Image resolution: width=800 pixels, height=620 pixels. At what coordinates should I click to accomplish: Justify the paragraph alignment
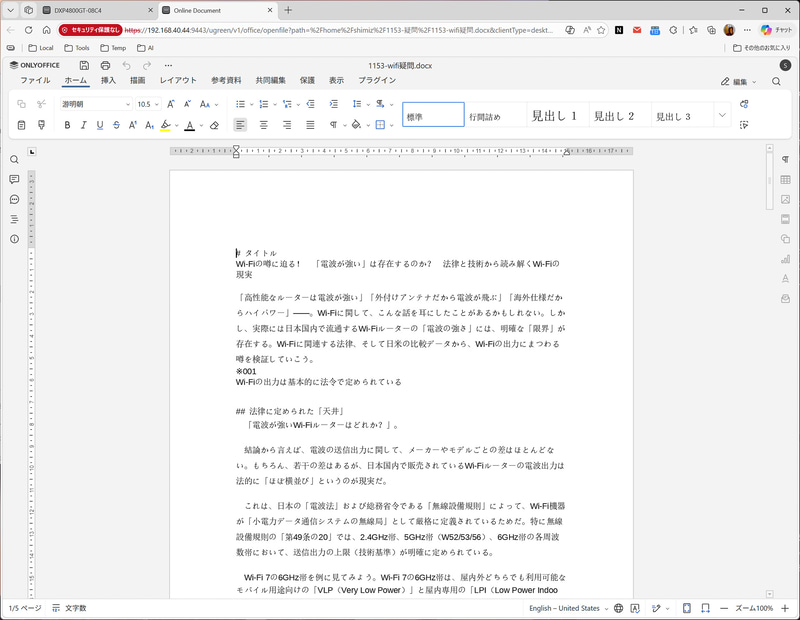pos(310,125)
